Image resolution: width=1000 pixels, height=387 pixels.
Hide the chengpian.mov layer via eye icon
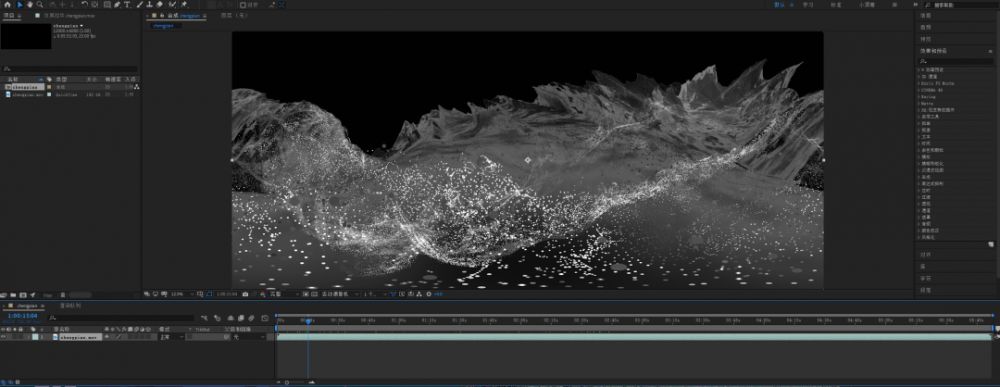[x=3, y=336]
